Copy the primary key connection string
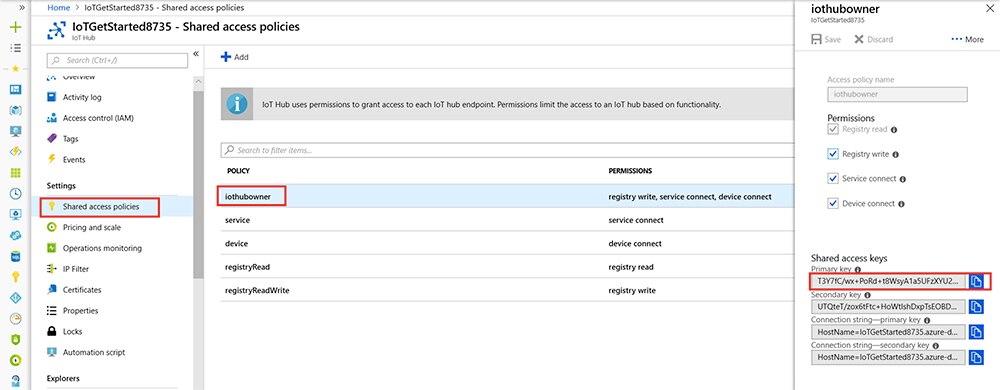The height and width of the screenshot is (390, 1000). (976, 331)
